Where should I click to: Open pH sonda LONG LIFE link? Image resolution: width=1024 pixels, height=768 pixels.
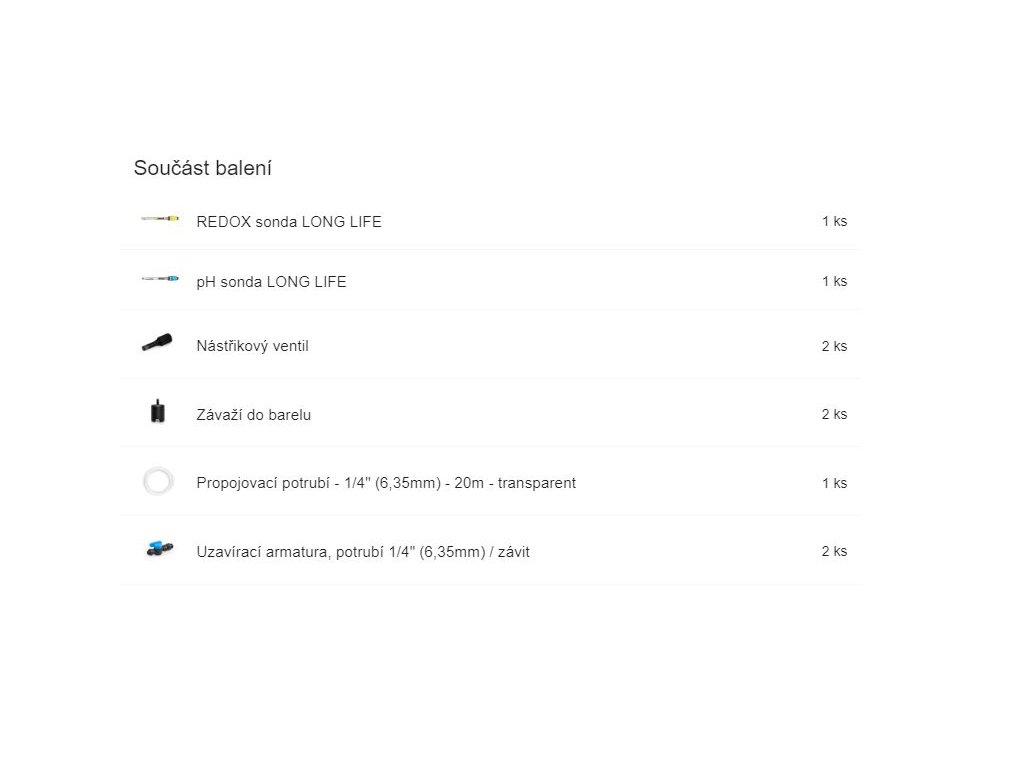tap(271, 282)
